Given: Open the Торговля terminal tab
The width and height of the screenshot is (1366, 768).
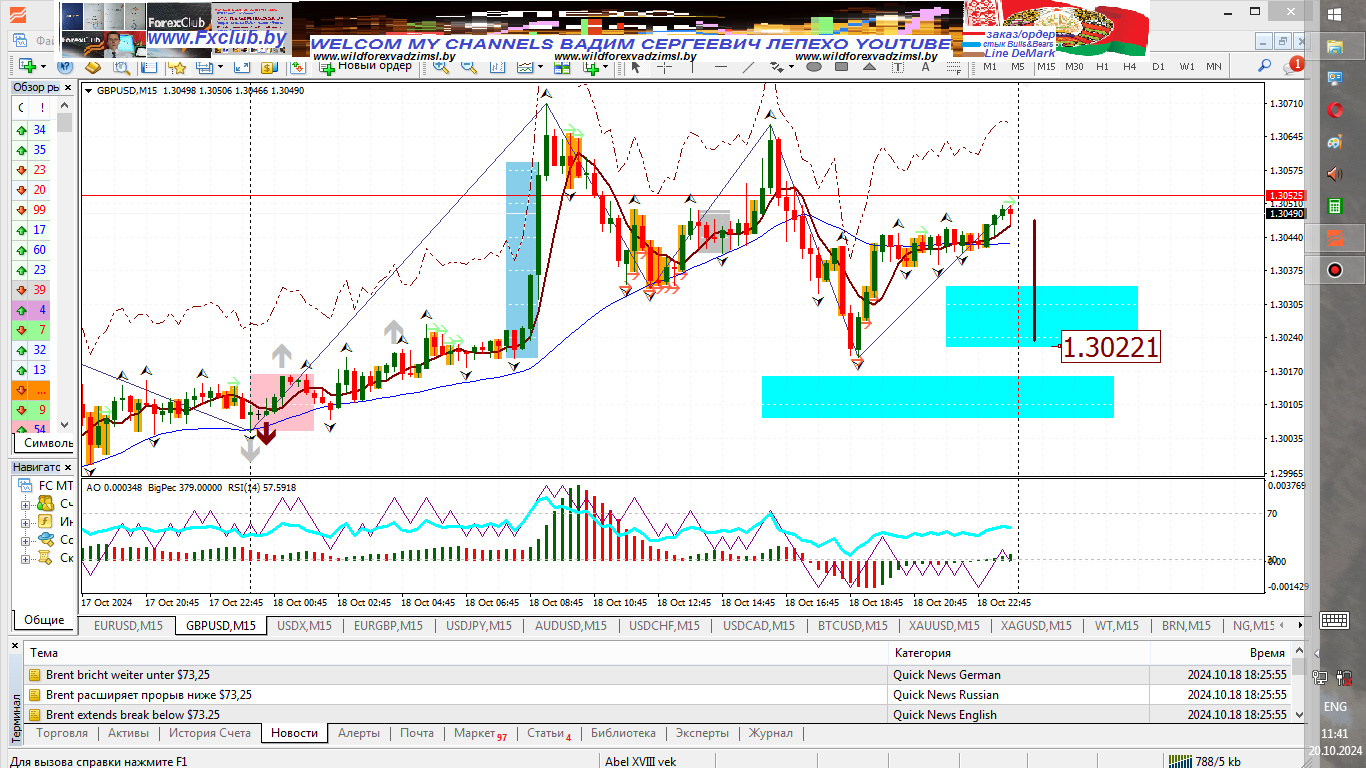Looking at the screenshot, I should click(x=62, y=733).
